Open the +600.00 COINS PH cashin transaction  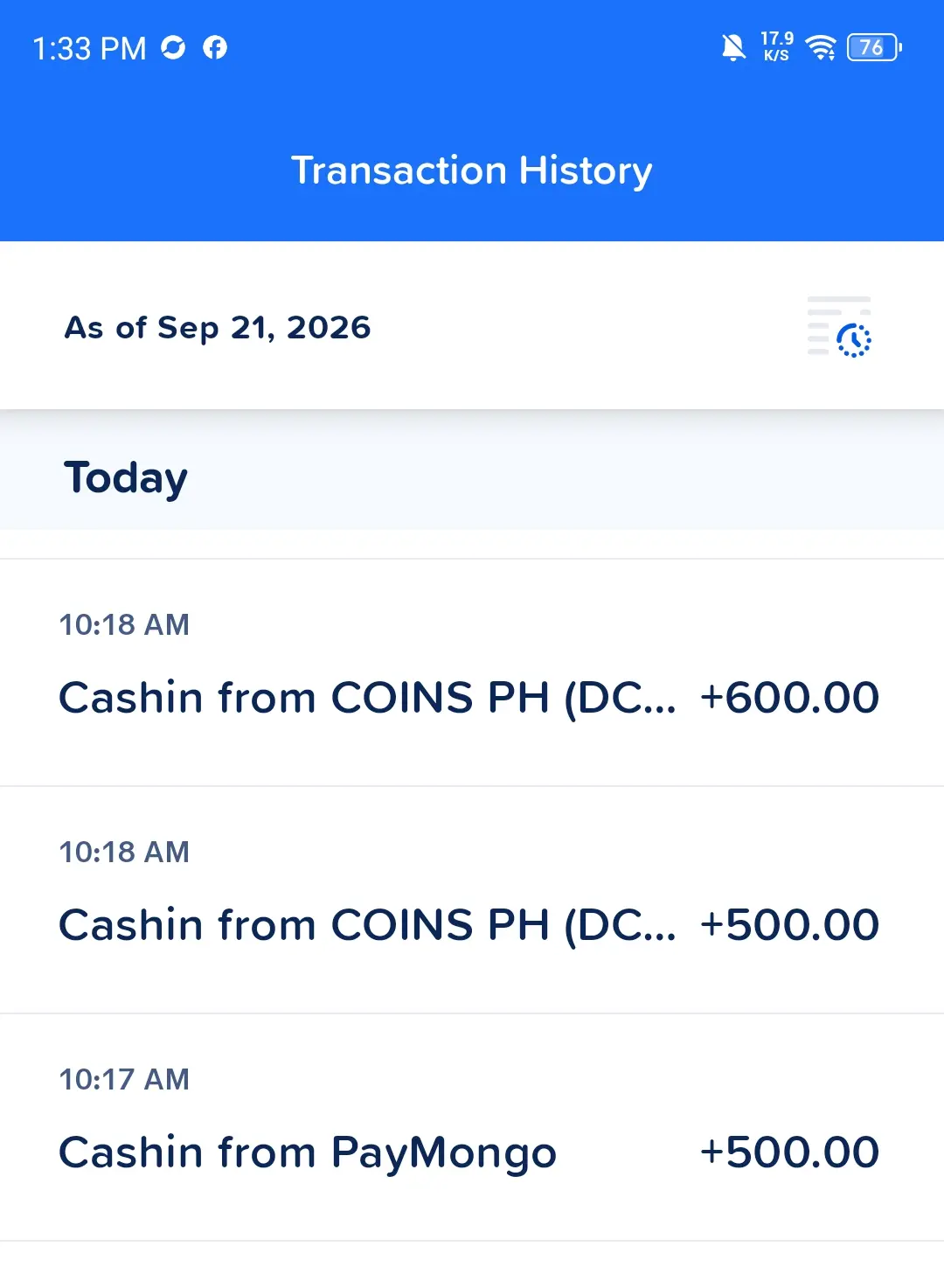(472, 672)
